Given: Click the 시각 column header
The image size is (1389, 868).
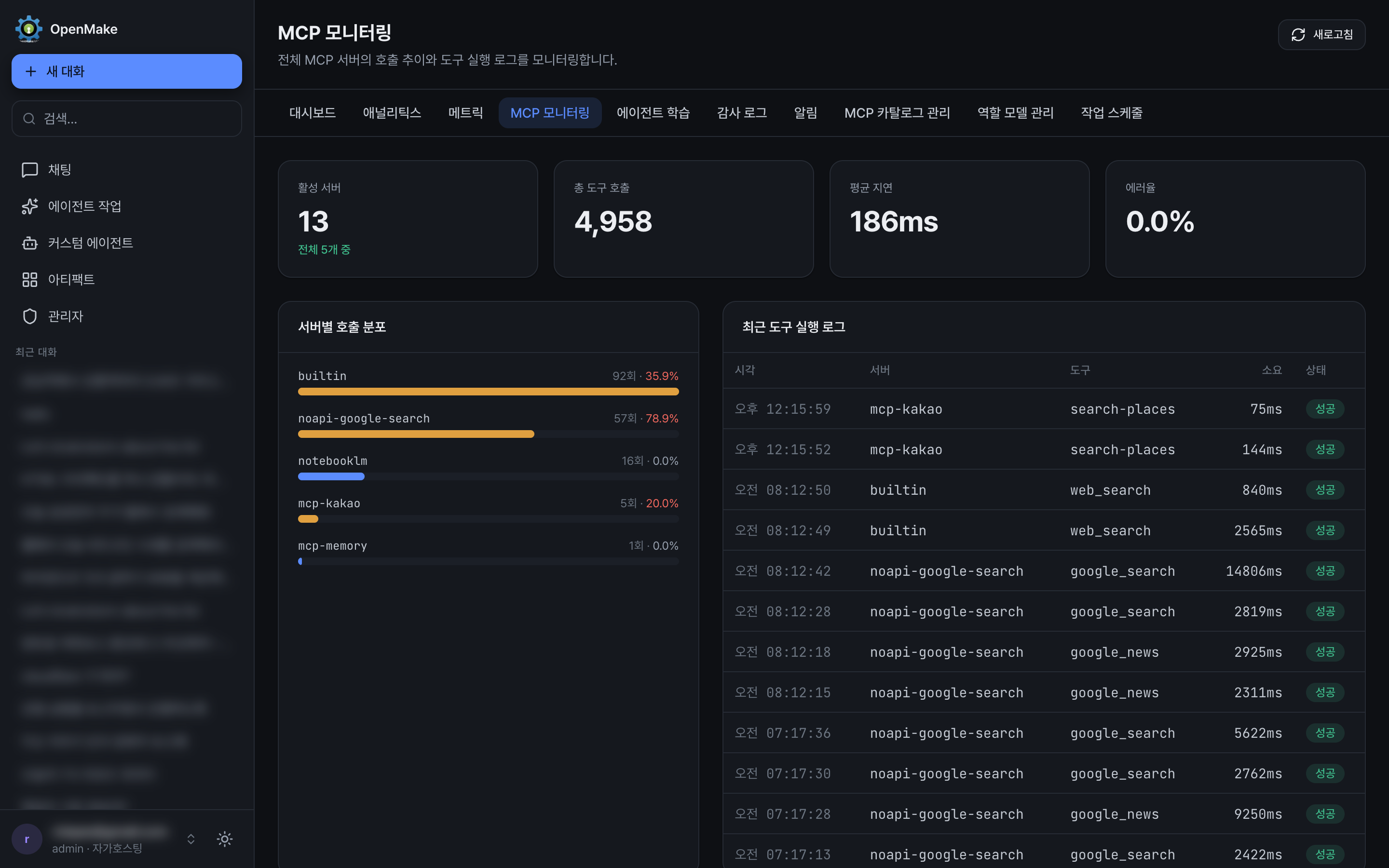Looking at the screenshot, I should (x=745, y=370).
